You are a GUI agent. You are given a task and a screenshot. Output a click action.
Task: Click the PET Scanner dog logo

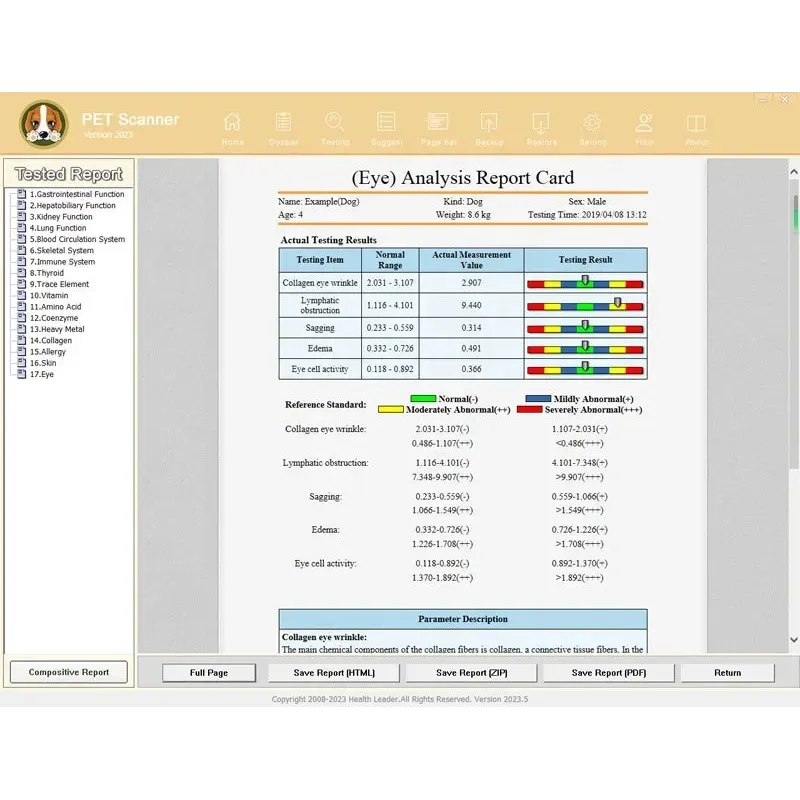[44, 125]
